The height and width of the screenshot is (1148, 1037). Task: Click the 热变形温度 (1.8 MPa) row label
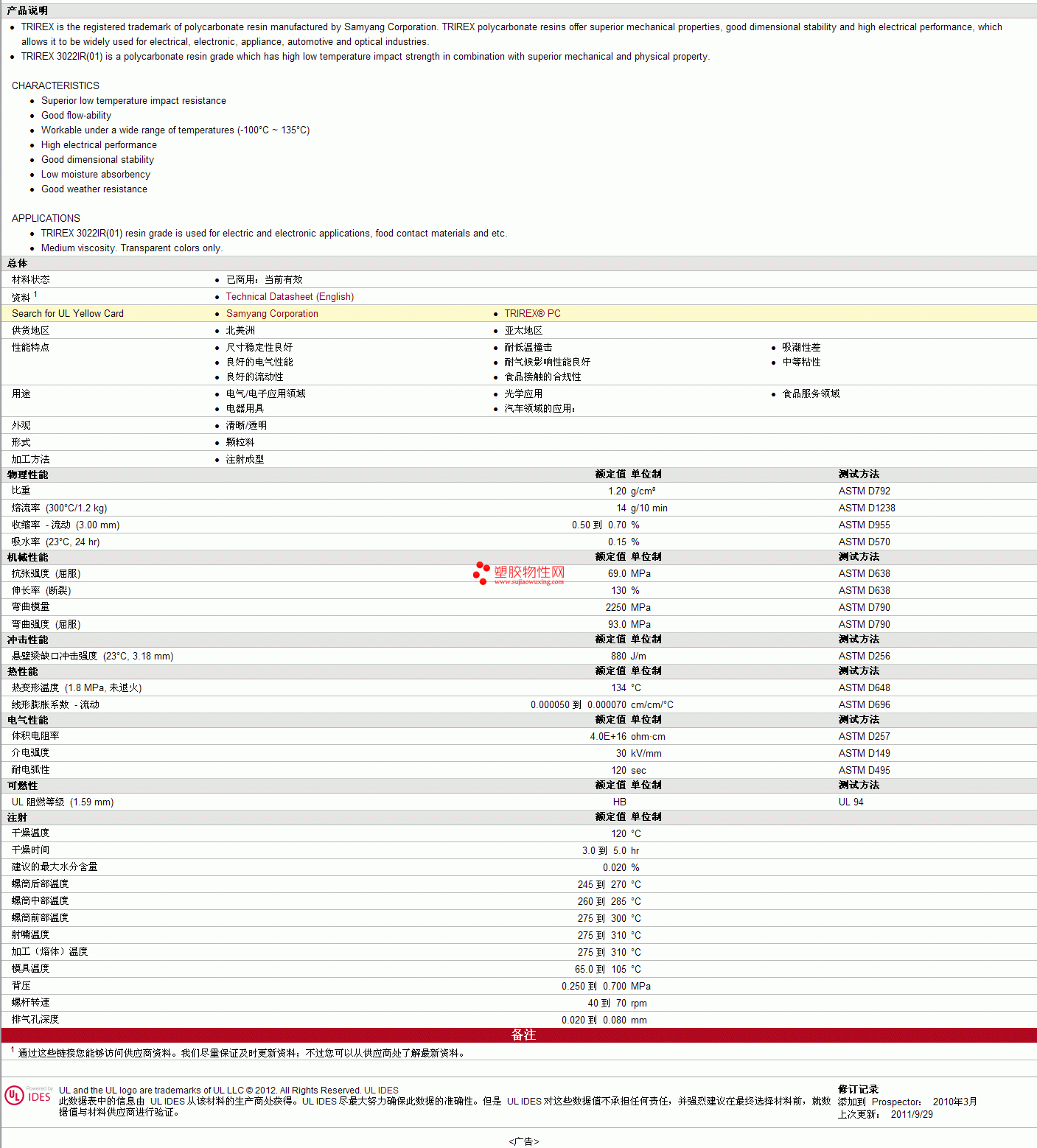click(x=77, y=687)
